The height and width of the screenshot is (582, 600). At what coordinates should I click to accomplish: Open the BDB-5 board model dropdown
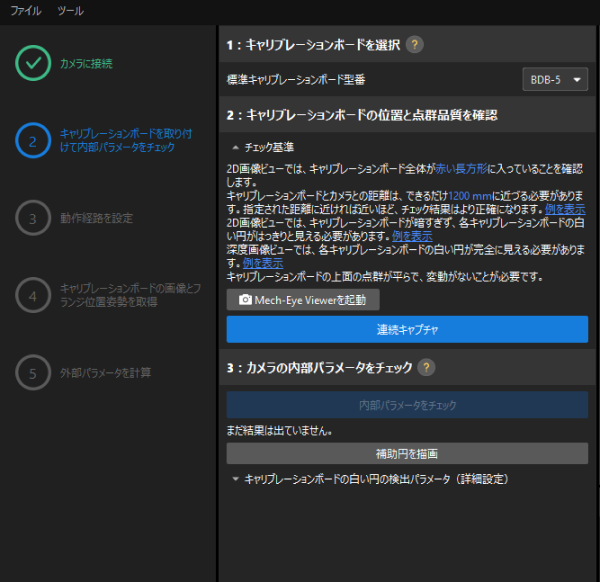[555, 80]
